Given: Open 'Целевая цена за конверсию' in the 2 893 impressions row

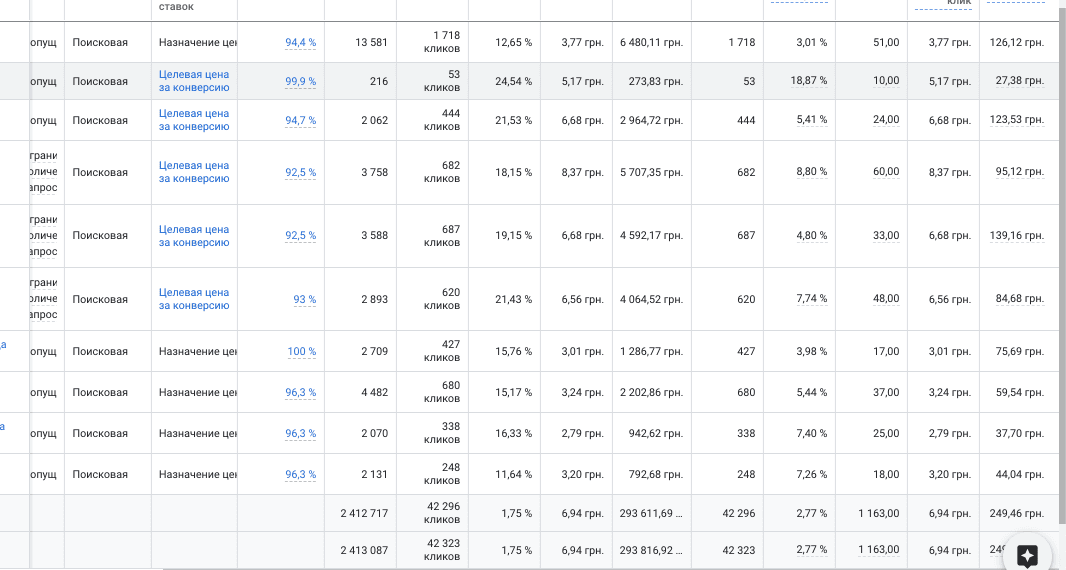Looking at the screenshot, I should pyautogui.click(x=194, y=299).
